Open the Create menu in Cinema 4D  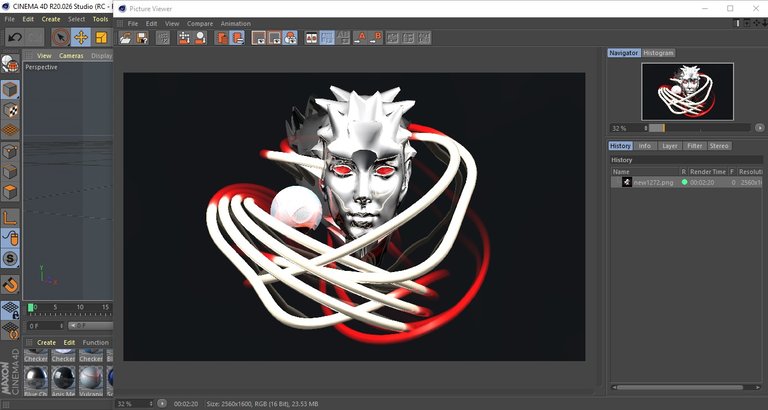[51, 19]
